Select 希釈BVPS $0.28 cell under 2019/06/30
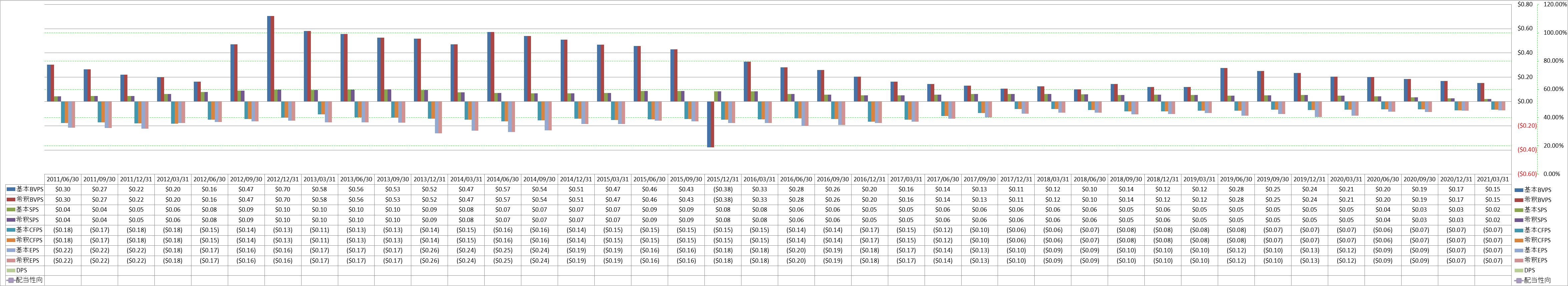The width and height of the screenshot is (1568, 286). pyautogui.click(x=1237, y=200)
